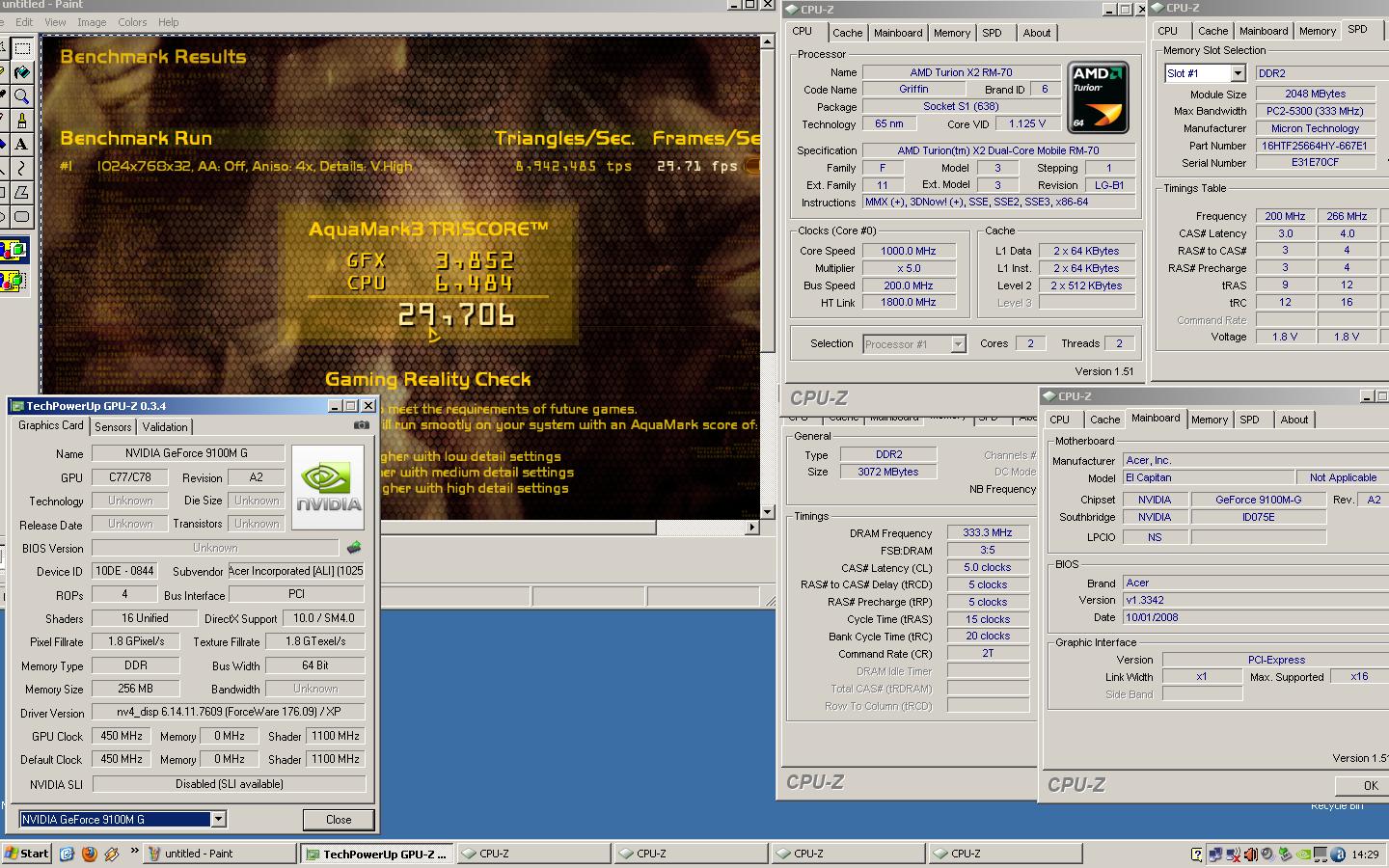The width and height of the screenshot is (1389, 868).
Task: Click the blue 'a' tray icon
Action: coord(1338,854)
